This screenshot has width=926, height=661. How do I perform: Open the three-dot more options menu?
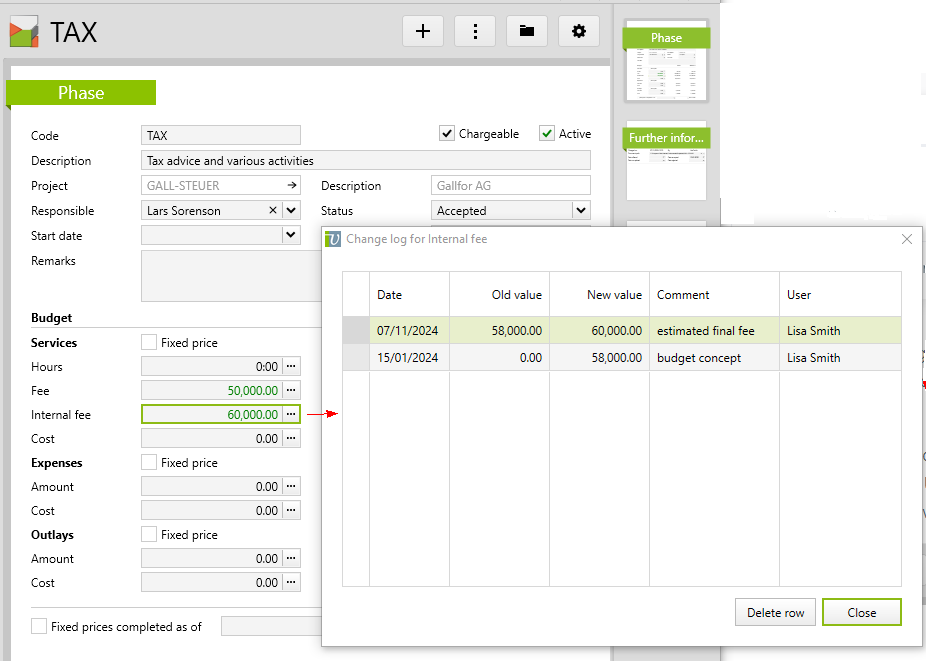(x=475, y=31)
